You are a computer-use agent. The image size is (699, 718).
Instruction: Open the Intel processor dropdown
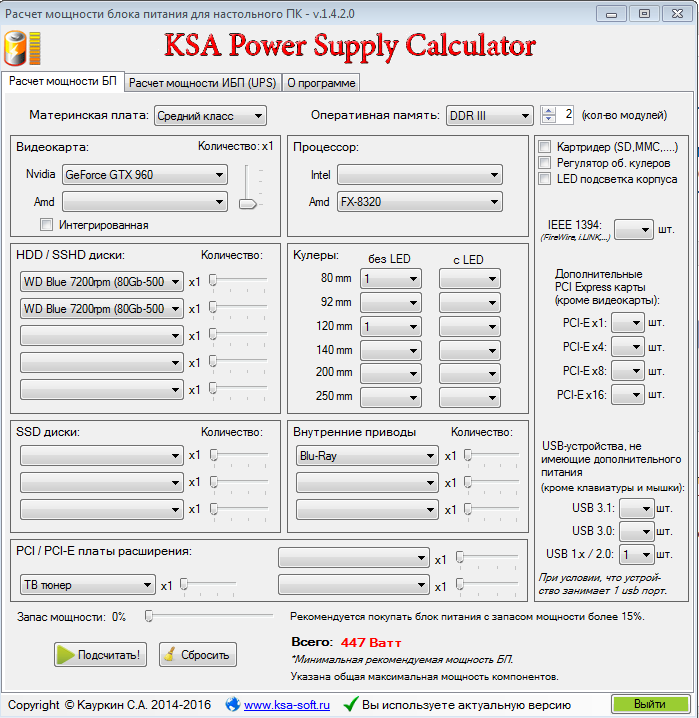pos(420,174)
